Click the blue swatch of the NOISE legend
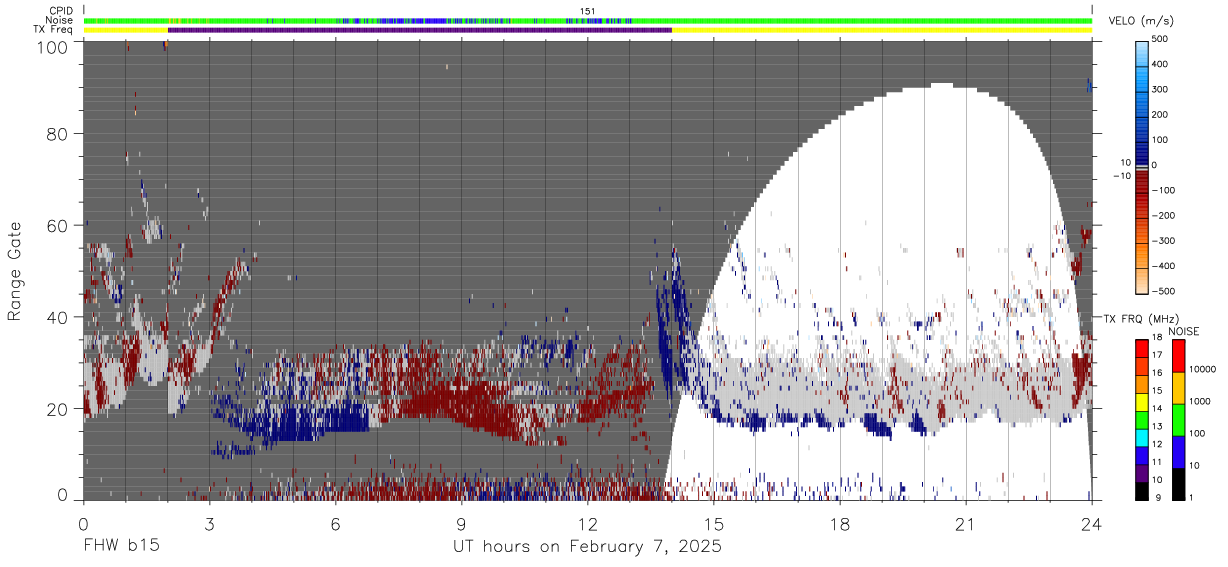The width and height of the screenshot is (1228, 567). click(1177, 452)
